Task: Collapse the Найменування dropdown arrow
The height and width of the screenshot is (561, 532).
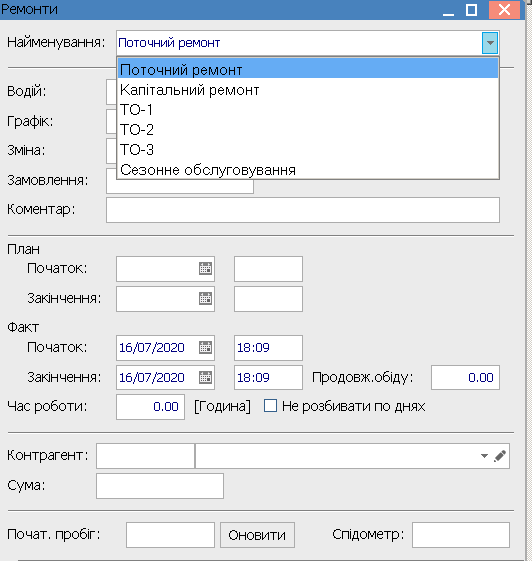Action: pos(490,43)
